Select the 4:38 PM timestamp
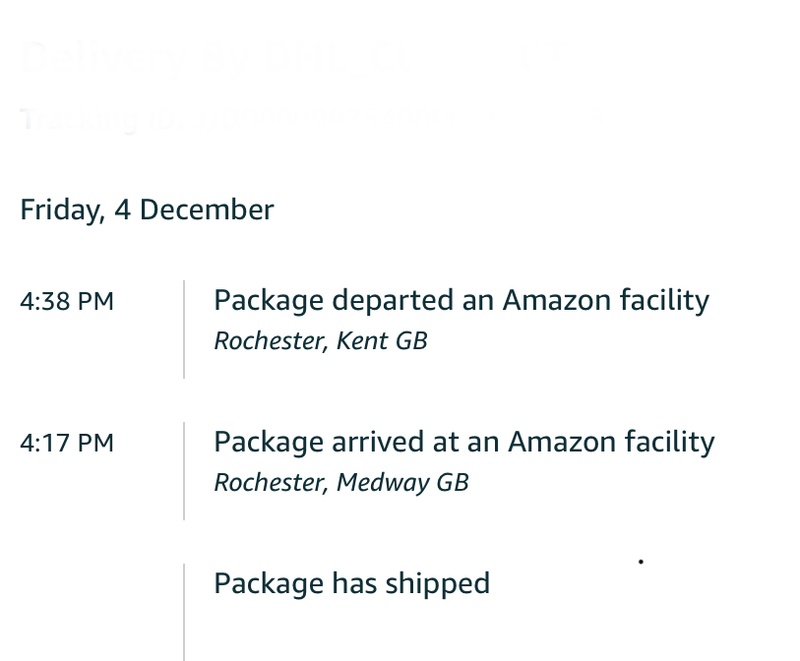Viewport: 800px width, 661px height. coord(67,301)
